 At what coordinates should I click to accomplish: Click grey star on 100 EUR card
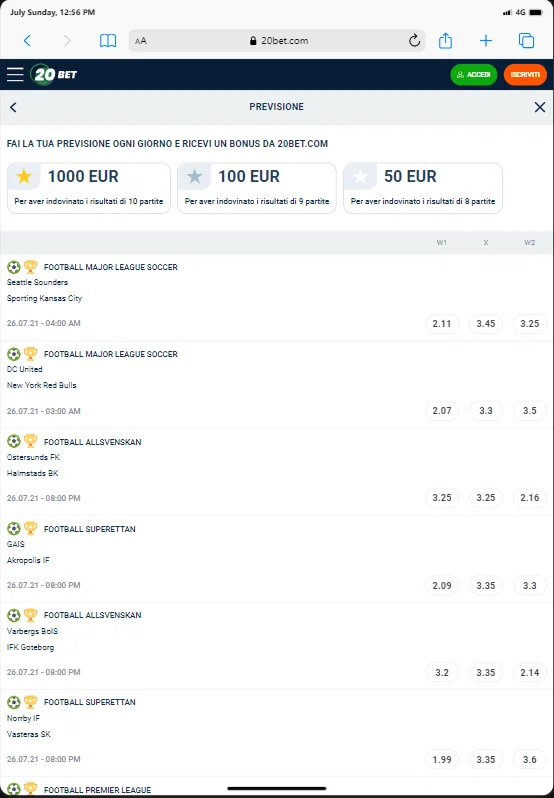click(x=194, y=177)
